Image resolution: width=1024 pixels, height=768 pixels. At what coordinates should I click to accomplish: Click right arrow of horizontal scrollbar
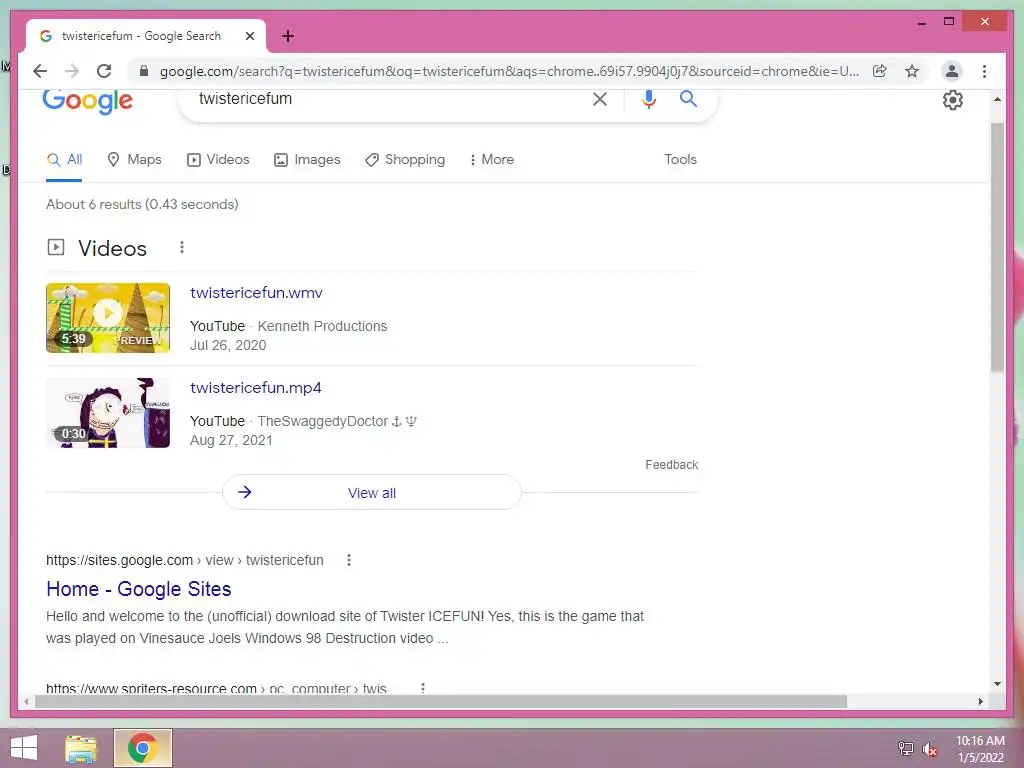tap(980, 701)
